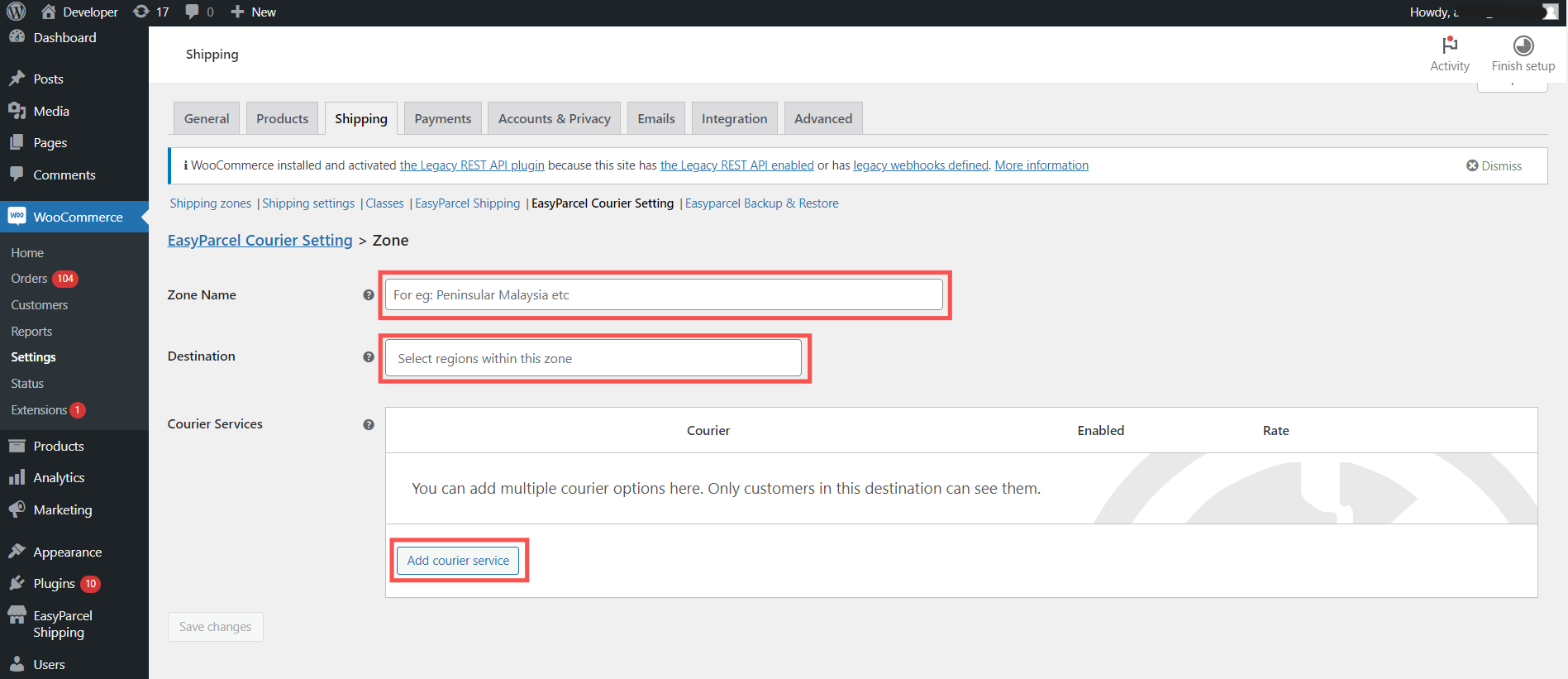This screenshot has width=1568, height=679.
Task: Open the Integration tab
Action: [x=735, y=118]
